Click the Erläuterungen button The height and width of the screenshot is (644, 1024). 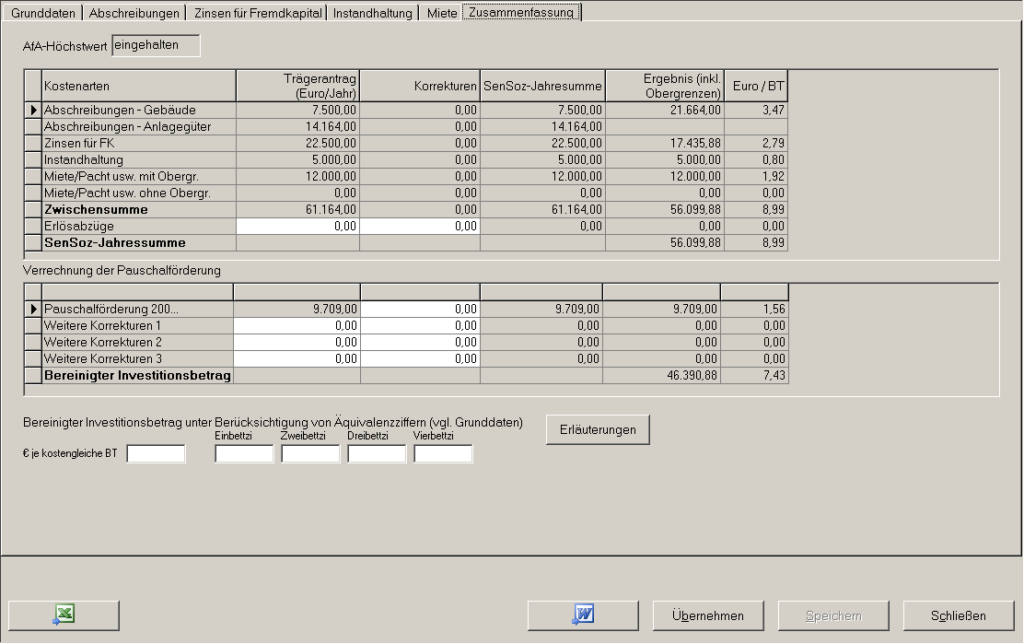(x=598, y=429)
